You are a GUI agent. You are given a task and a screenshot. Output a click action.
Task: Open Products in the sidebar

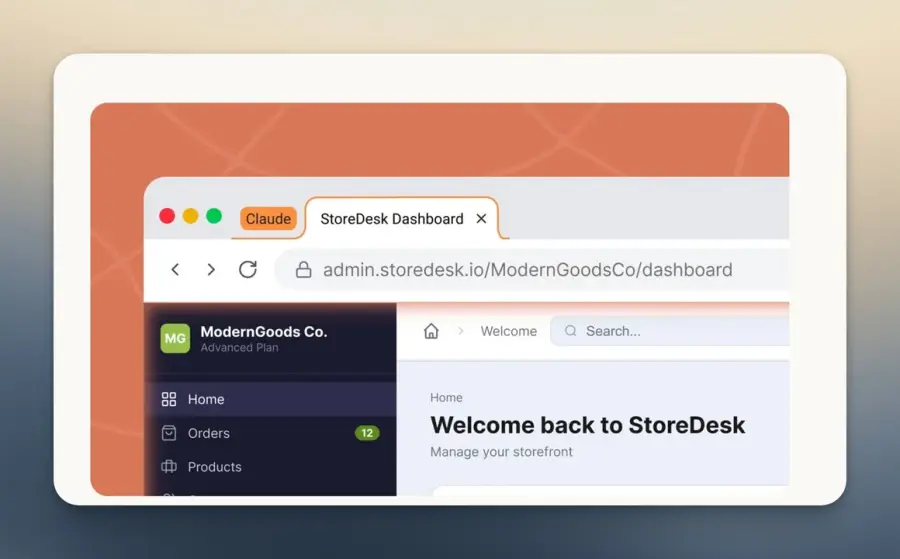tap(270, 467)
